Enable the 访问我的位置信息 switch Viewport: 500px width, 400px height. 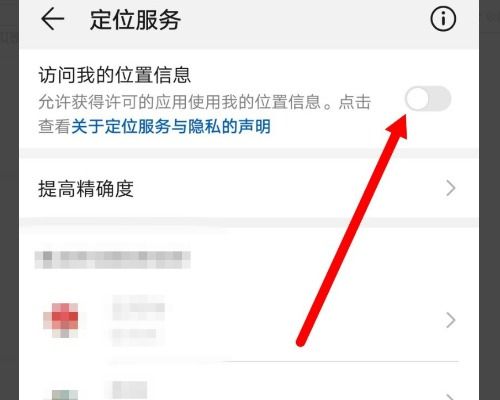[428, 99]
